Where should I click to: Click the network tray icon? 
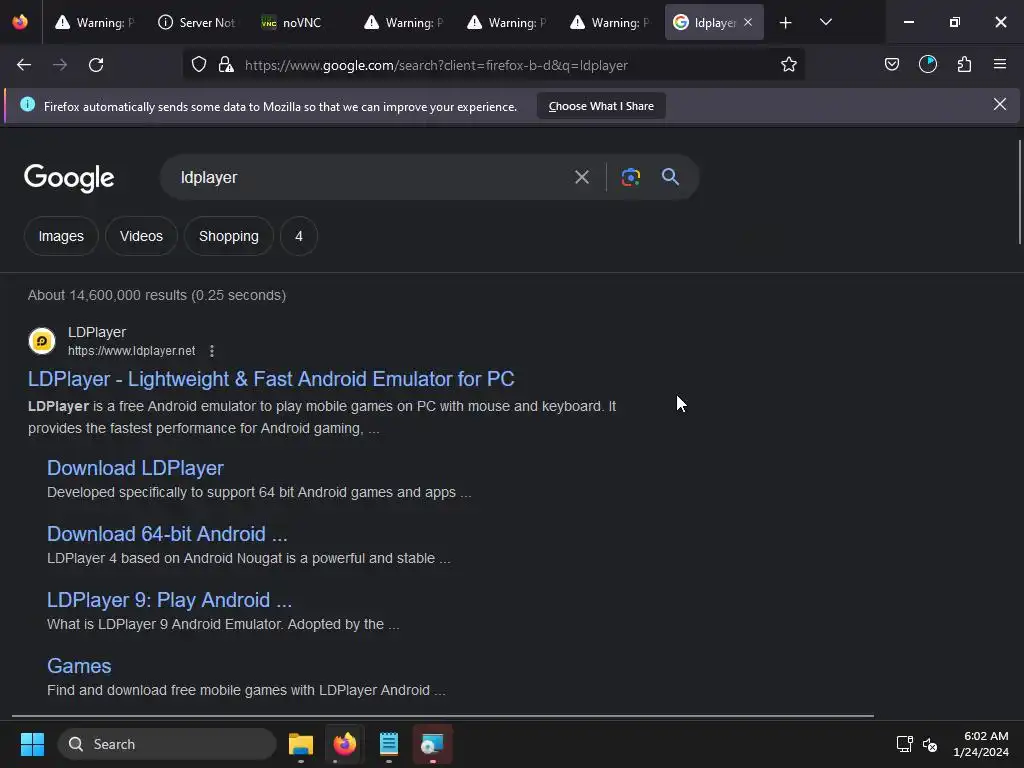[x=904, y=744]
